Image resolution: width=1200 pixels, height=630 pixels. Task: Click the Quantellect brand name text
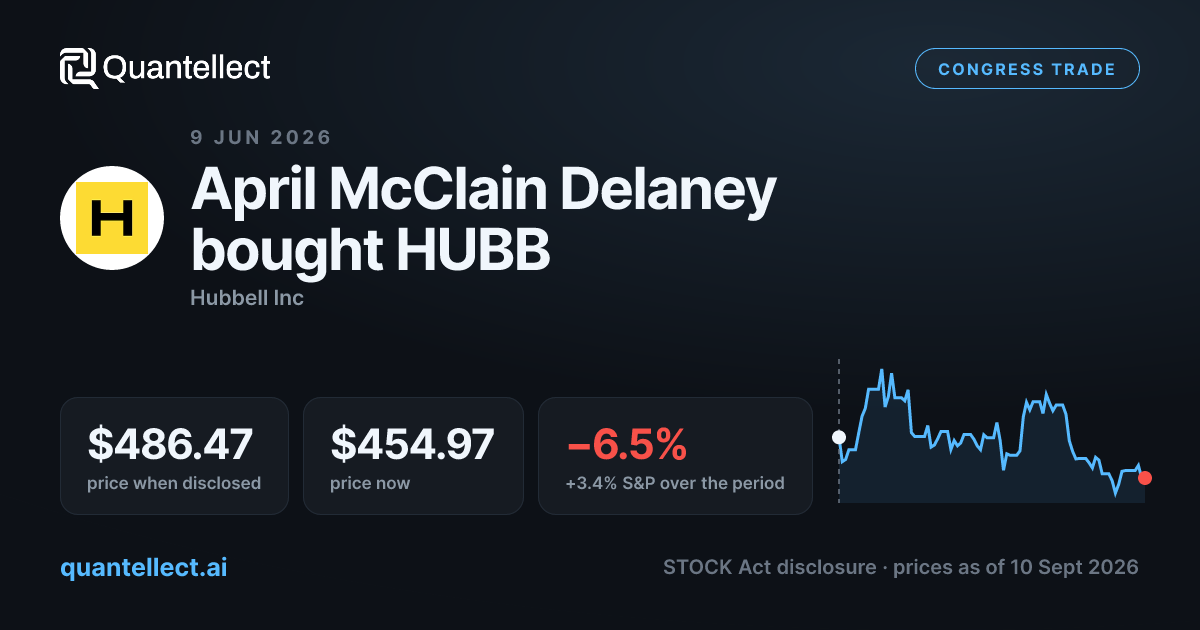click(187, 68)
